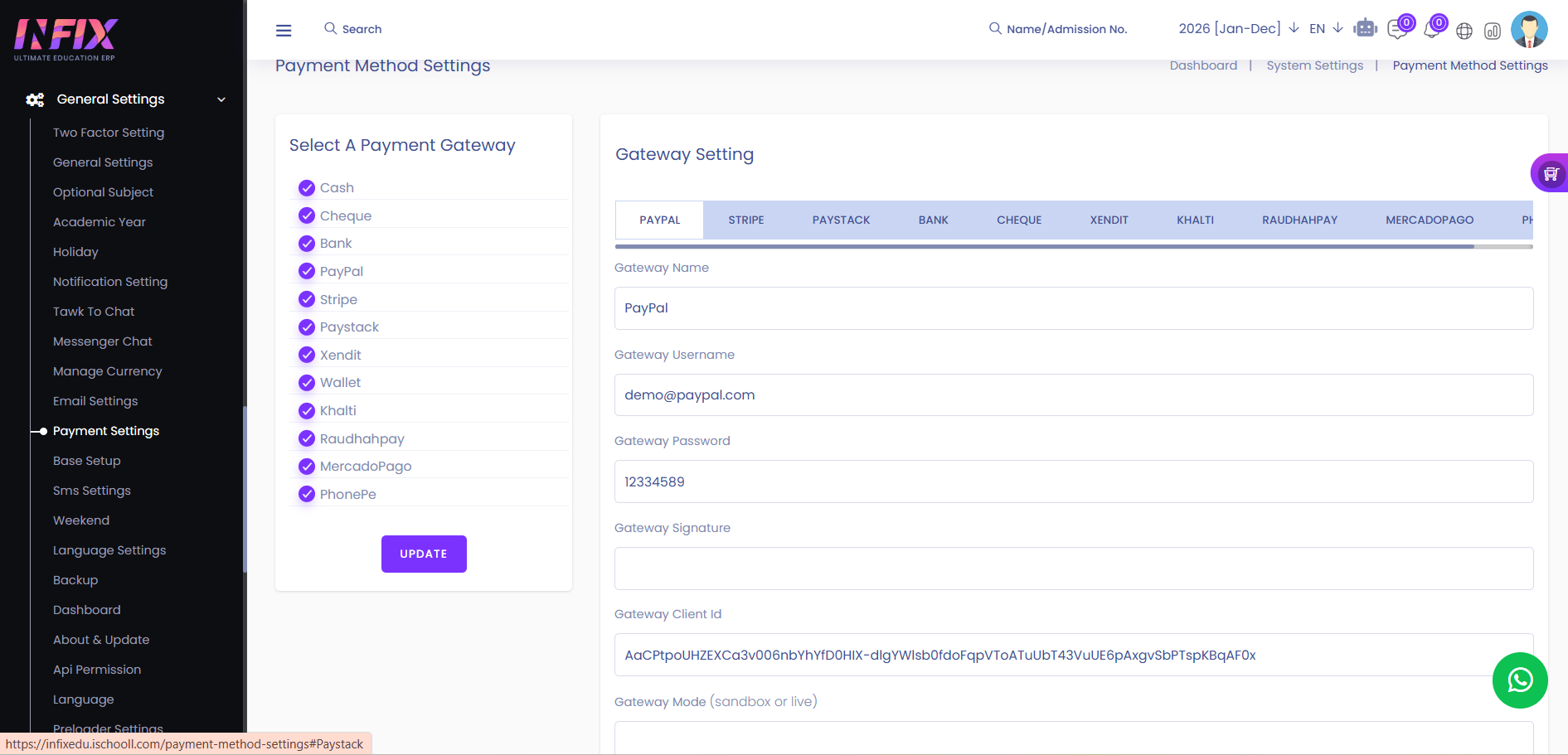The height and width of the screenshot is (755, 1568).
Task: Toggle the Bank payment checkbox
Action: point(307,243)
